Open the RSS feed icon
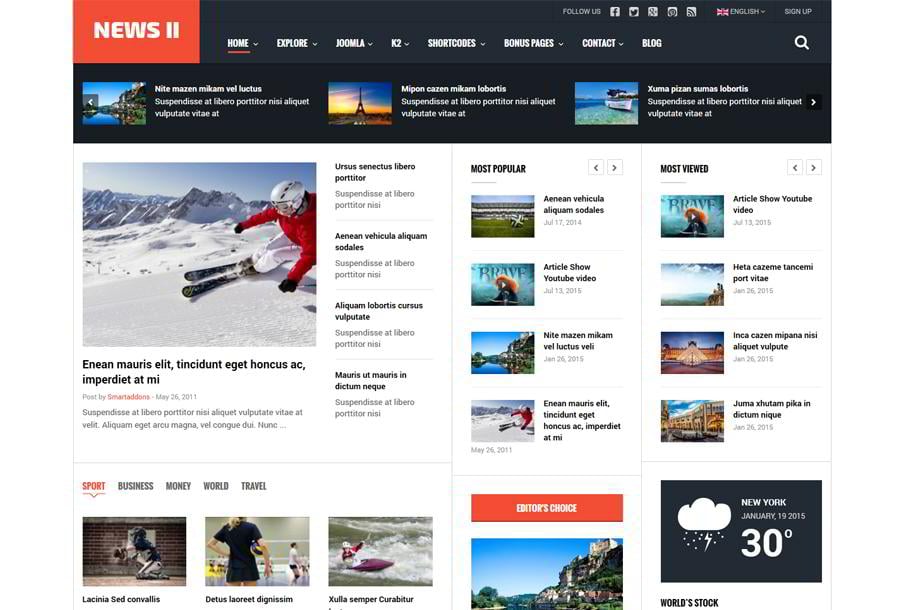This screenshot has height=610, width=900. point(691,12)
